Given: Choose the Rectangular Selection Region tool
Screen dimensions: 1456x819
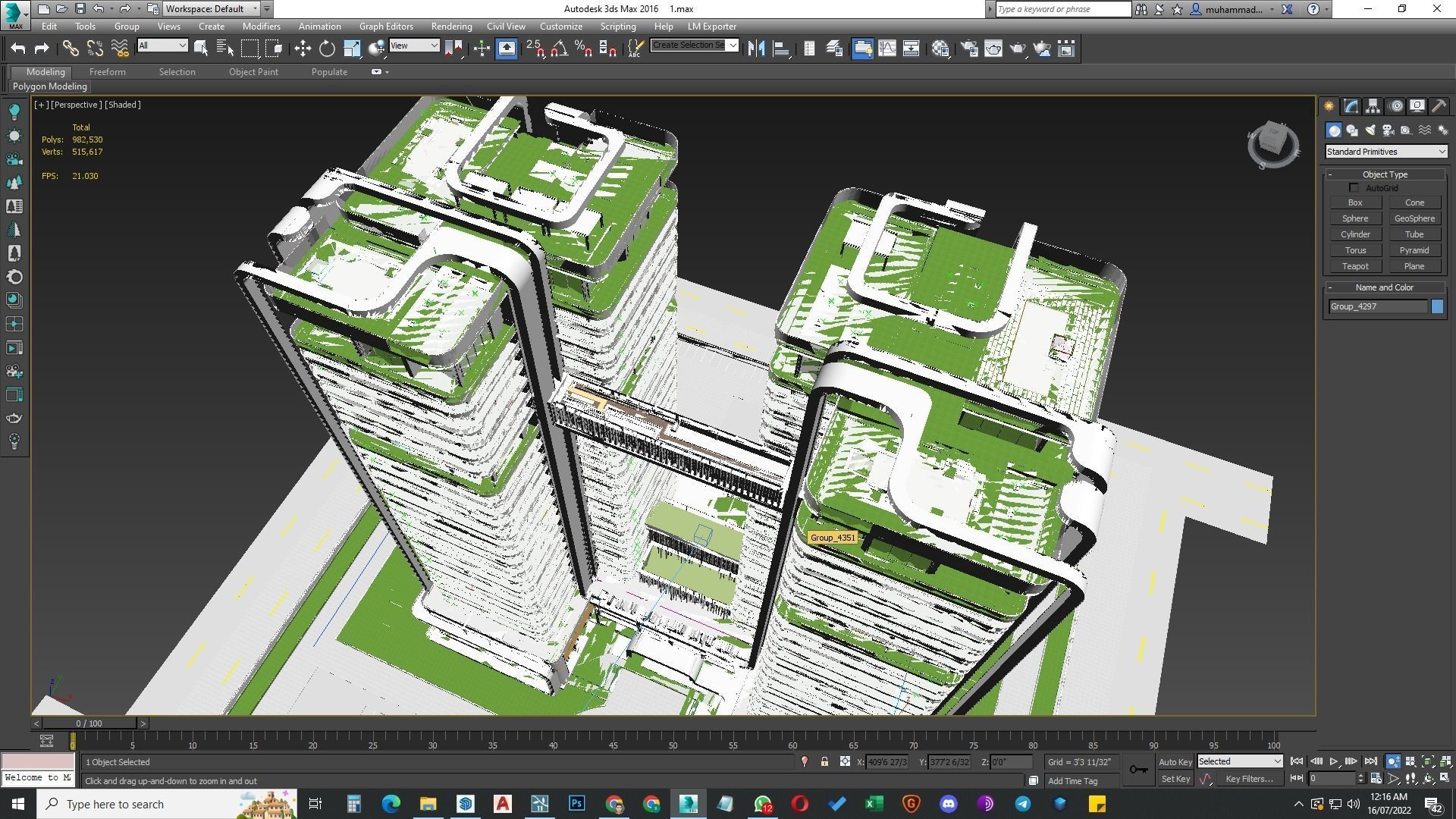Looking at the screenshot, I should tap(249, 49).
